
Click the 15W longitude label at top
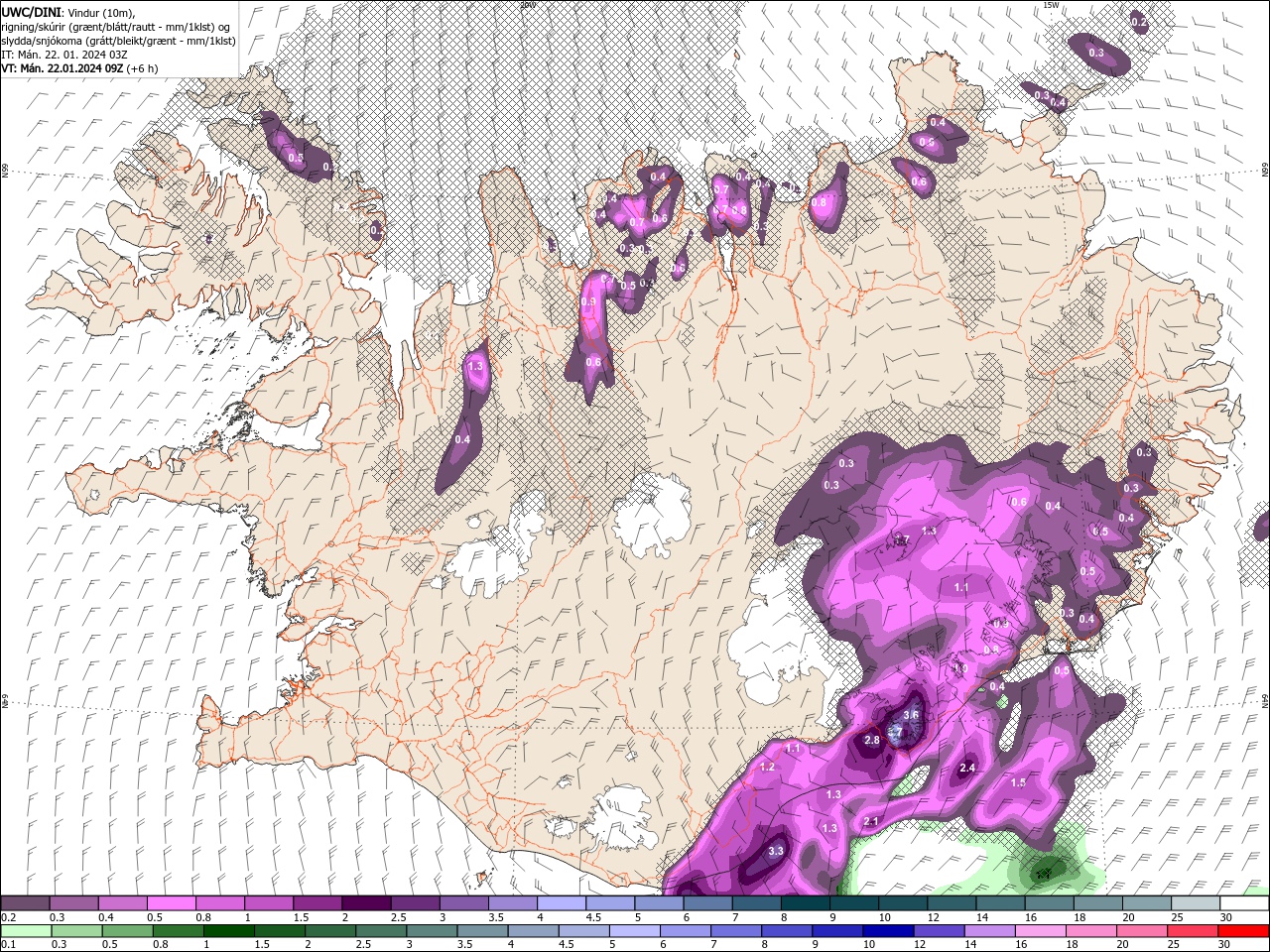pos(1051,5)
